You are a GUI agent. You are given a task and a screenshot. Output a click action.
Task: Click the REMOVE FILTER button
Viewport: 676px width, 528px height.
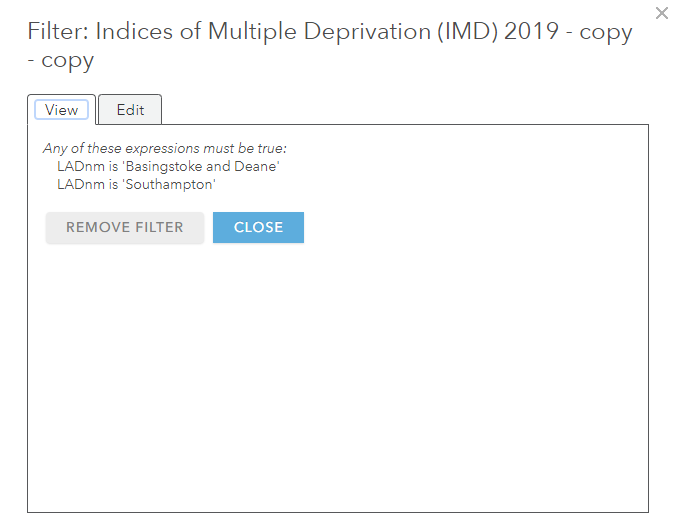[125, 227]
